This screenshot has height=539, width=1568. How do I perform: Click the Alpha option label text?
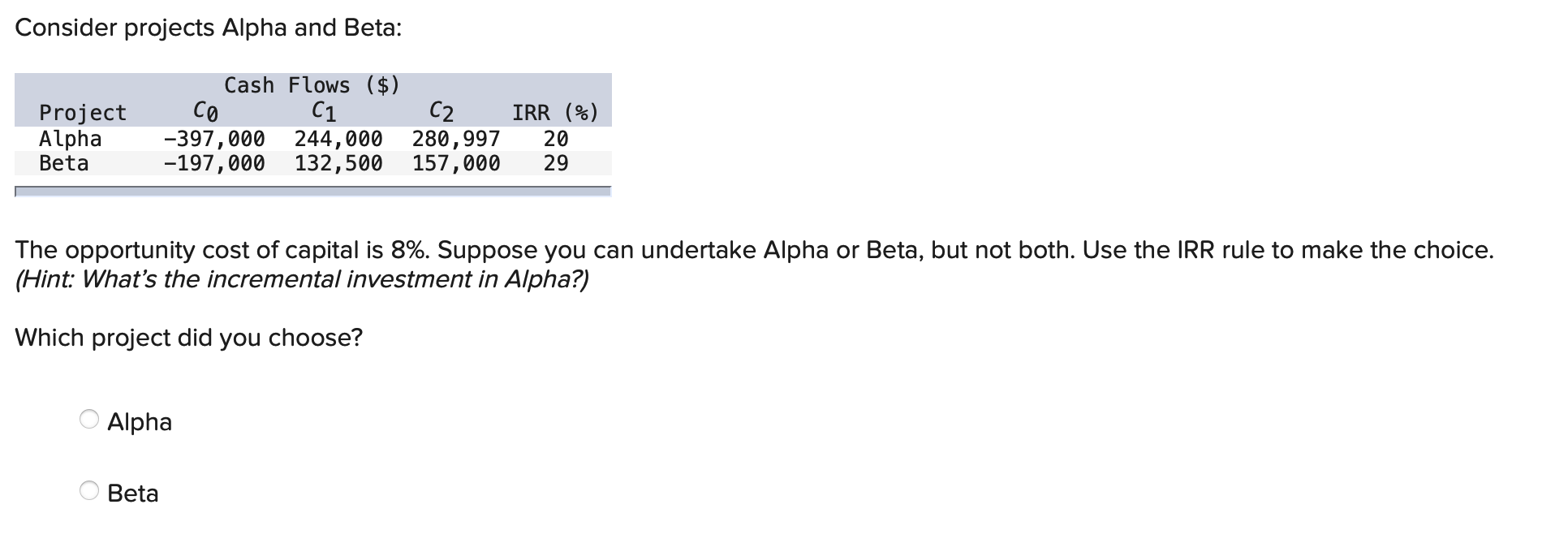tap(140, 420)
